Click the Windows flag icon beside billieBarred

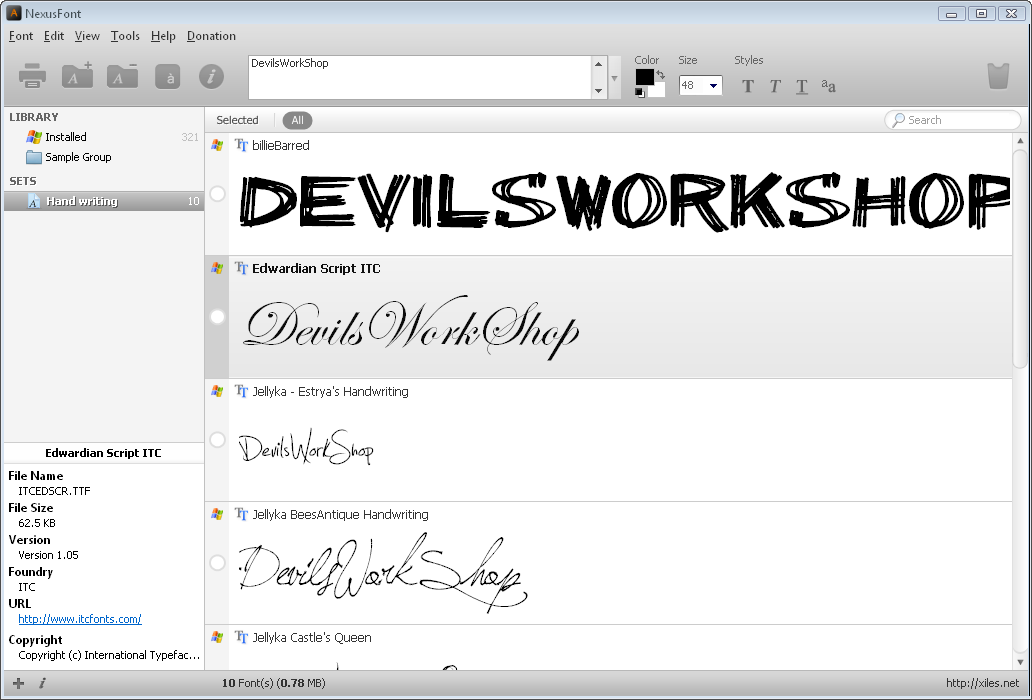(217, 145)
